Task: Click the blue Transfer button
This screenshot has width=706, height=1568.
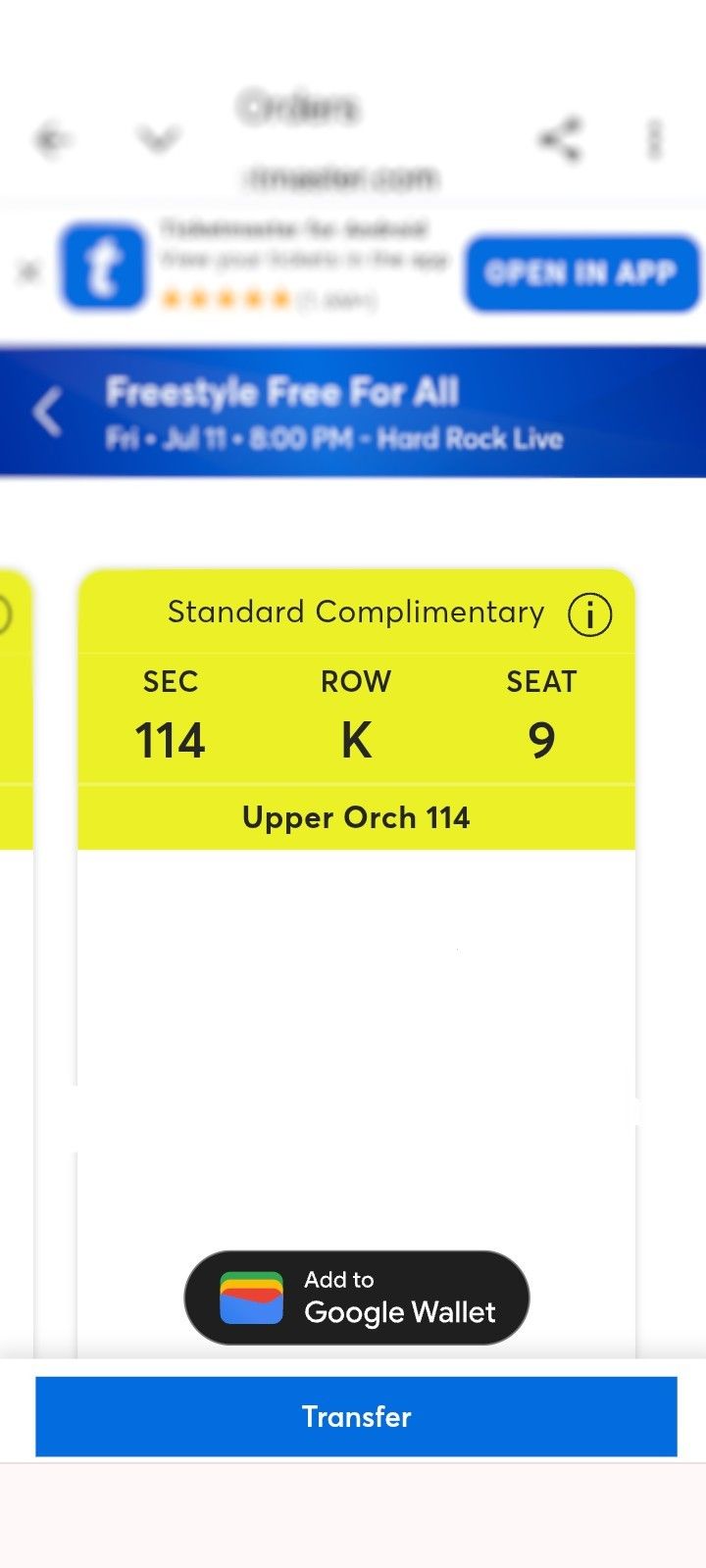Action: [356, 1416]
